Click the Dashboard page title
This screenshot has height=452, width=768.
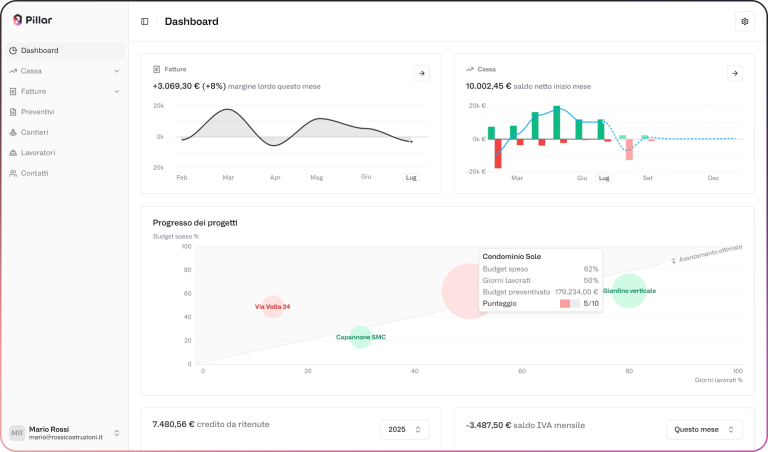tap(192, 22)
